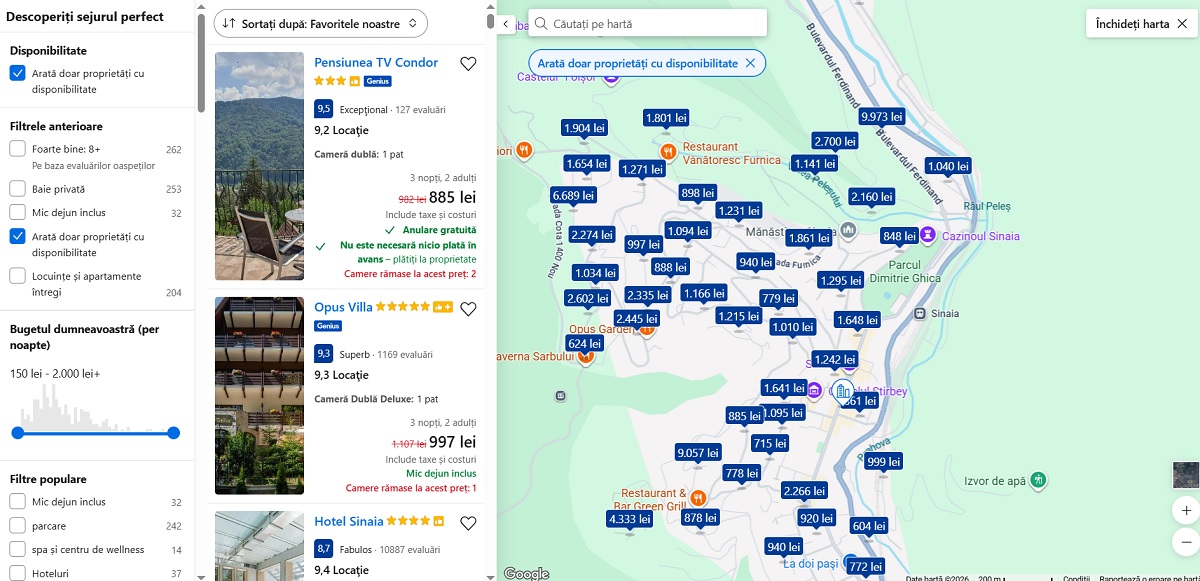1200x581 pixels.
Task: Open Restaurant Vânătoresc Furnica map pin
Action: [x=668, y=152]
